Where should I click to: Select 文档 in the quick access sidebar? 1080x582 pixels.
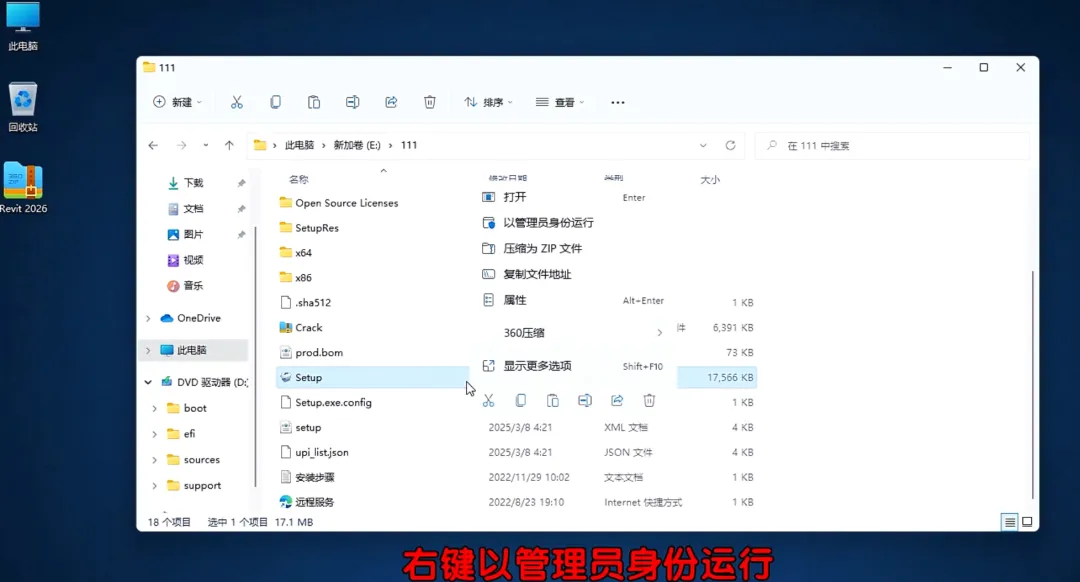(194, 209)
